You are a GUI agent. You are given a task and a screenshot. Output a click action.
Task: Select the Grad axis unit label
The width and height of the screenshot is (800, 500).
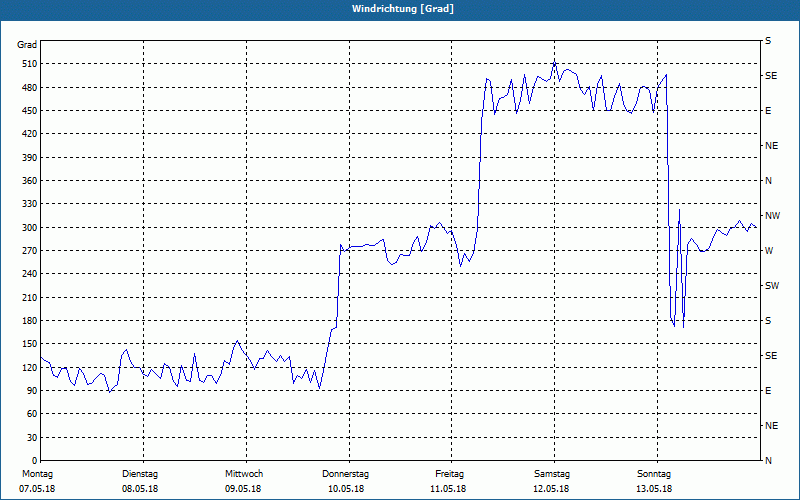pyautogui.click(x=27, y=45)
